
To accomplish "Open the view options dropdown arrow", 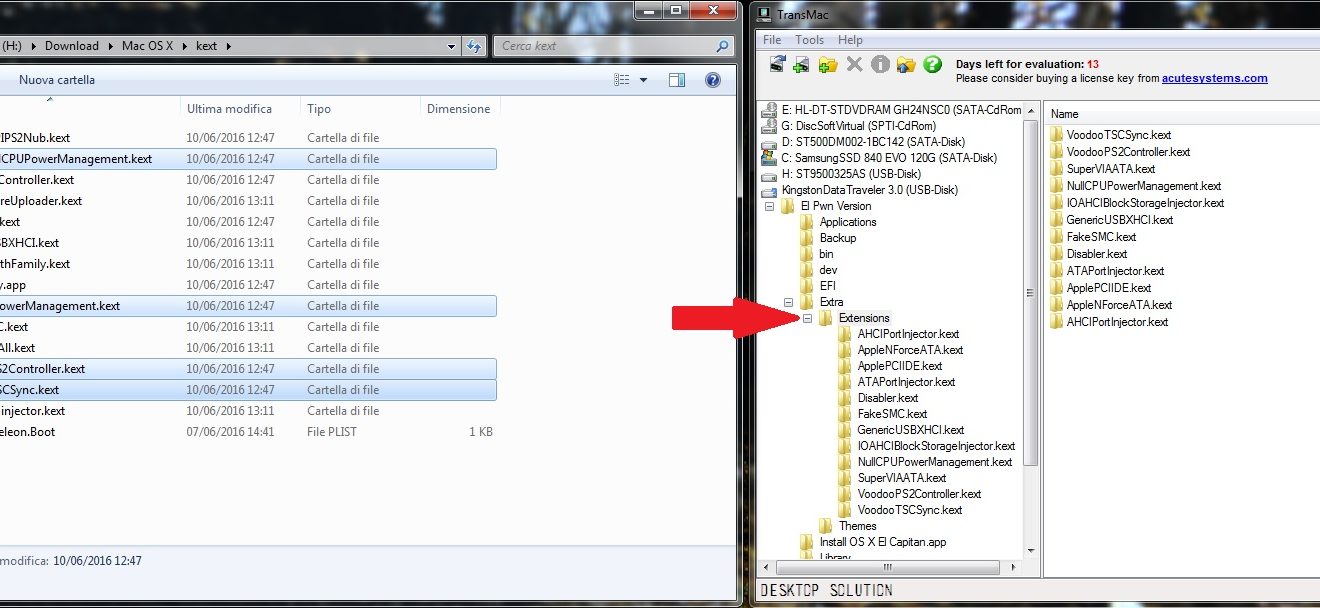I will tap(643, 80).
